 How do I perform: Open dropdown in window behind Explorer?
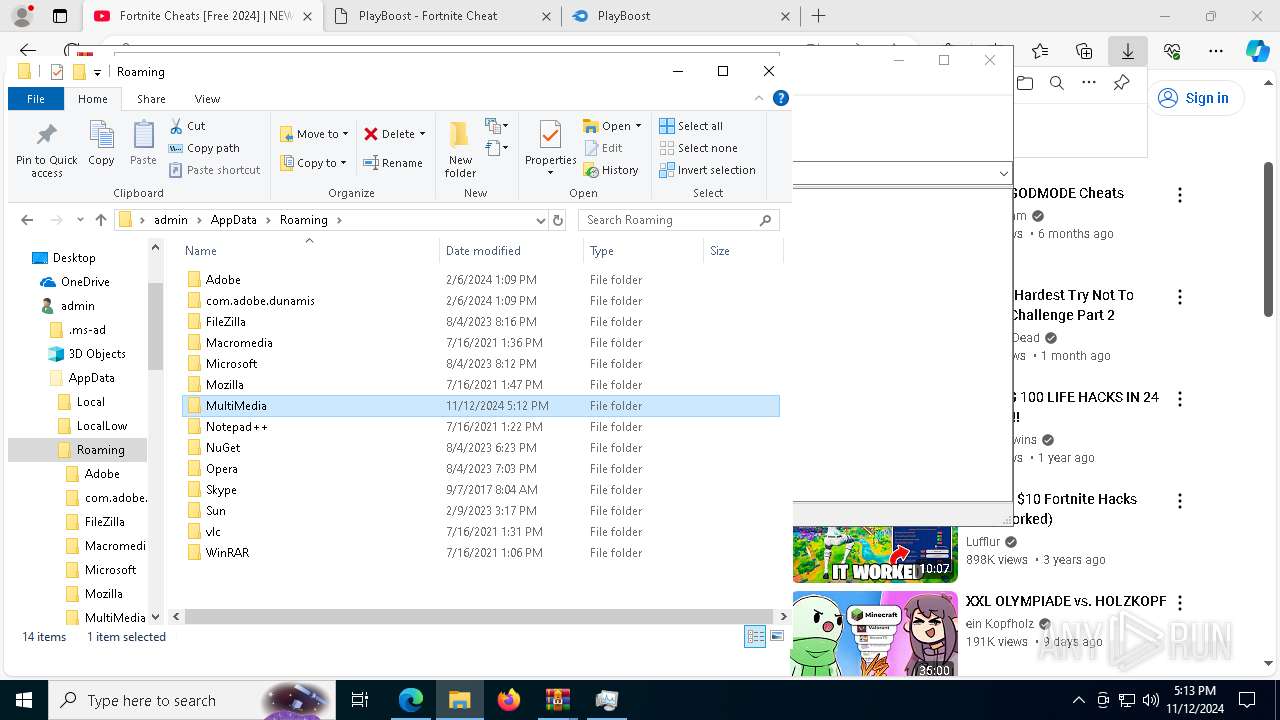1003,173
